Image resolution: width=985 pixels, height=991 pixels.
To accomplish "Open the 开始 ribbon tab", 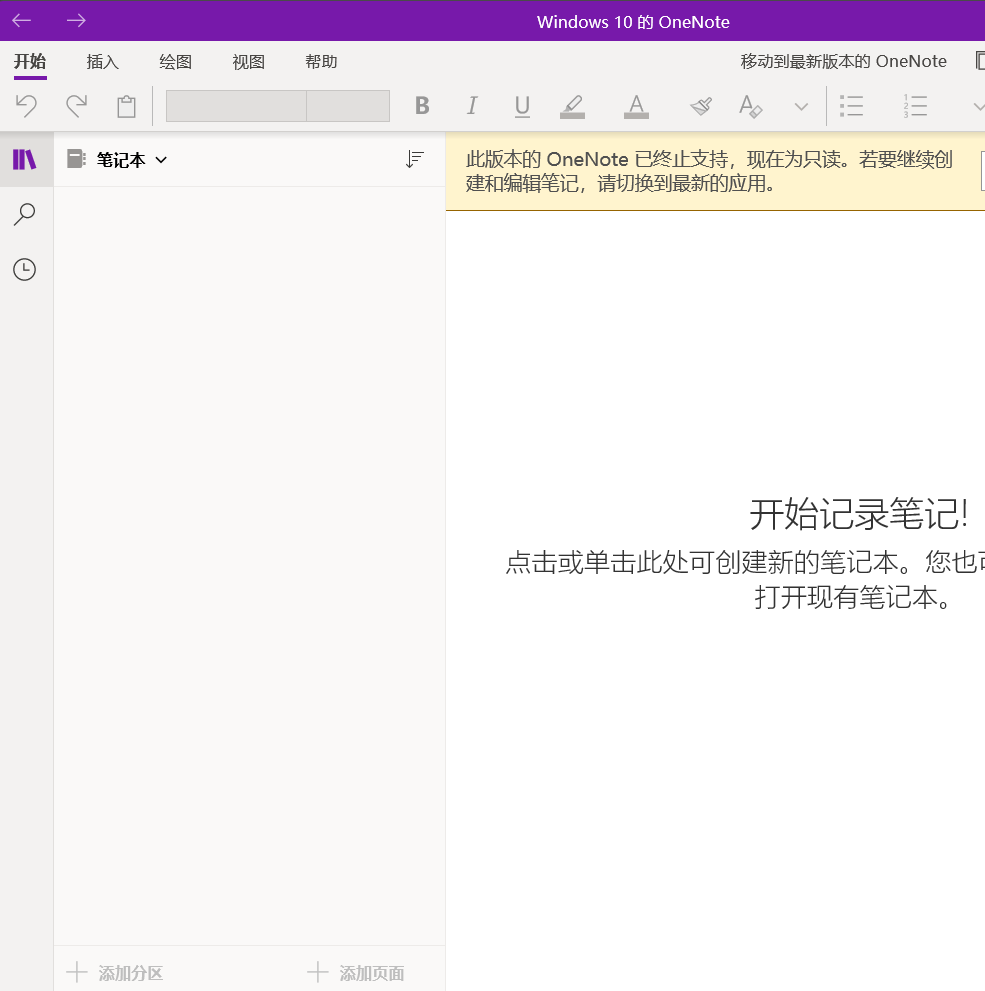I will pyautogui.click(x=30, y=61).
